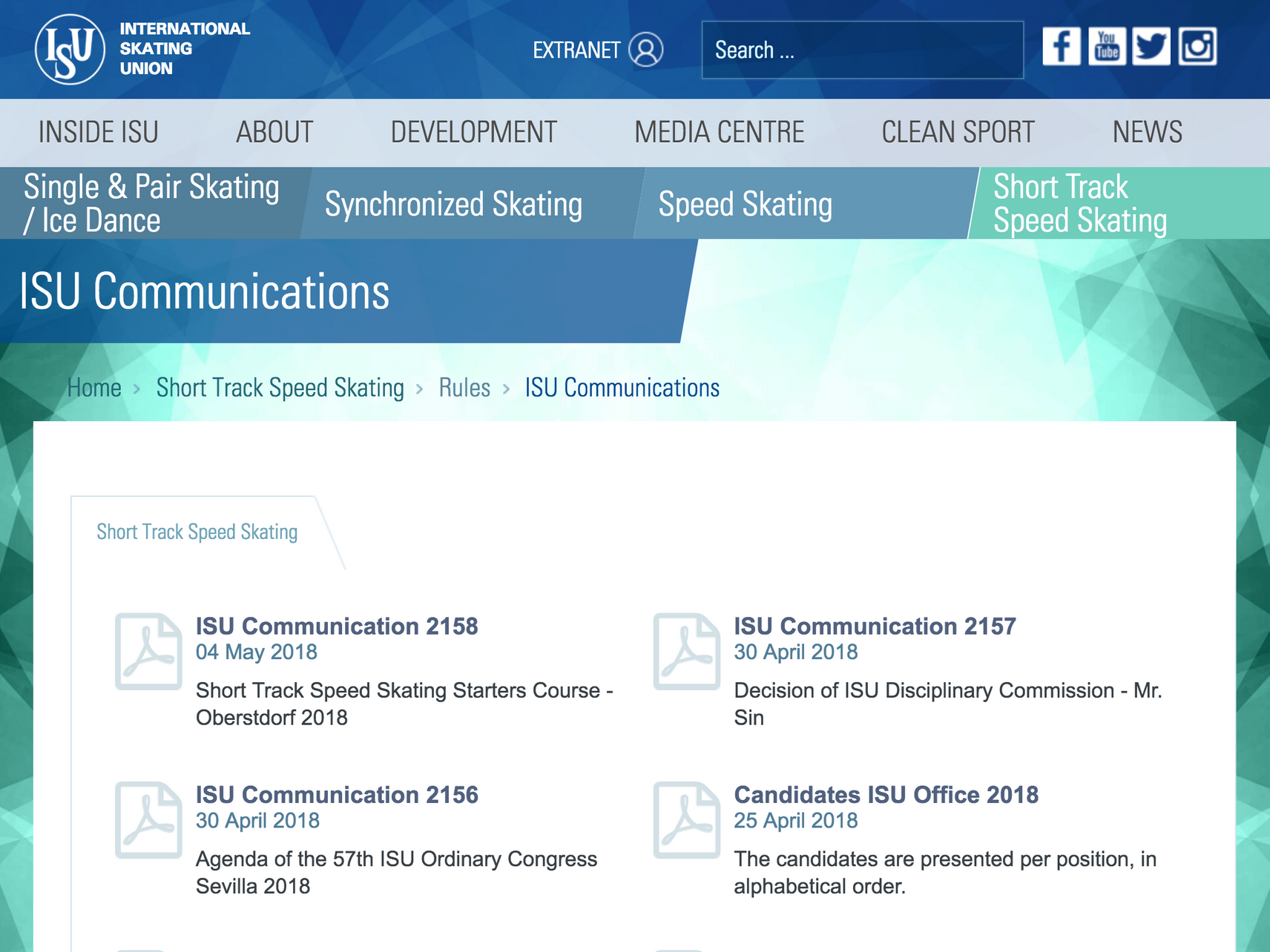Focus the Search input field
The width and height of the screenshot is (1270, 952).
(863, 50)
